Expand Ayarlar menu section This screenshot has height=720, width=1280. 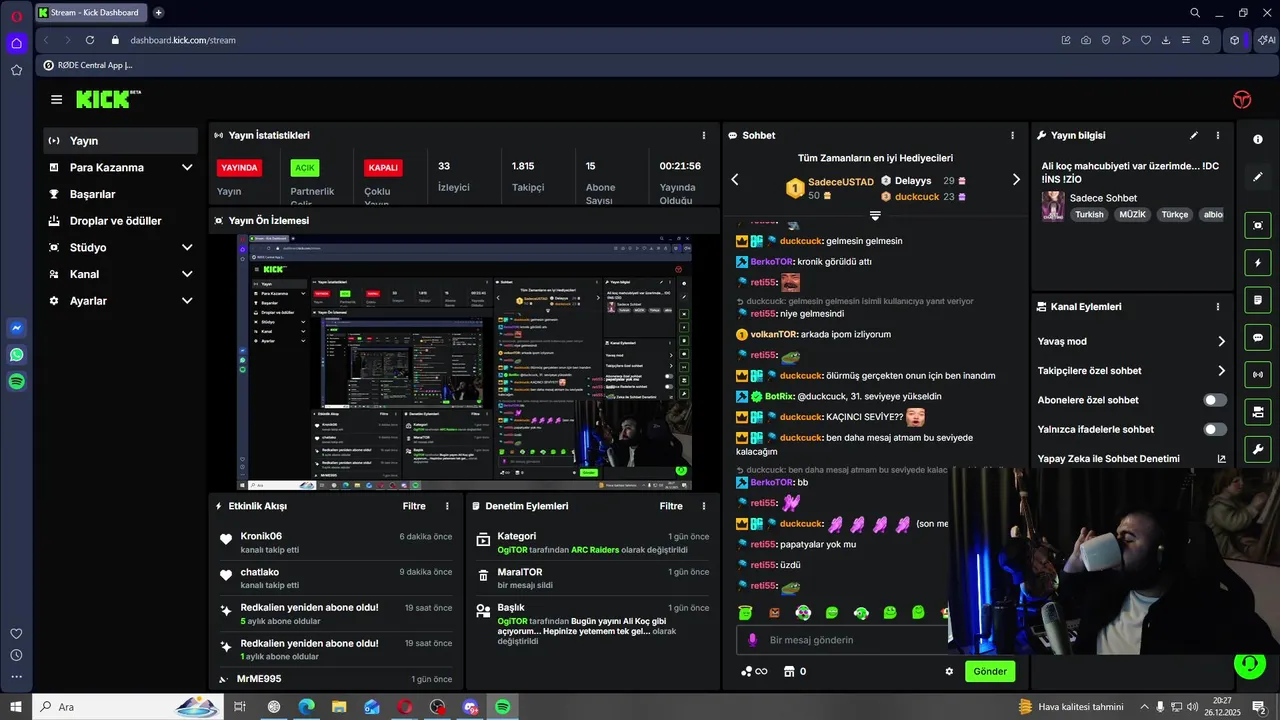point(187,301)
